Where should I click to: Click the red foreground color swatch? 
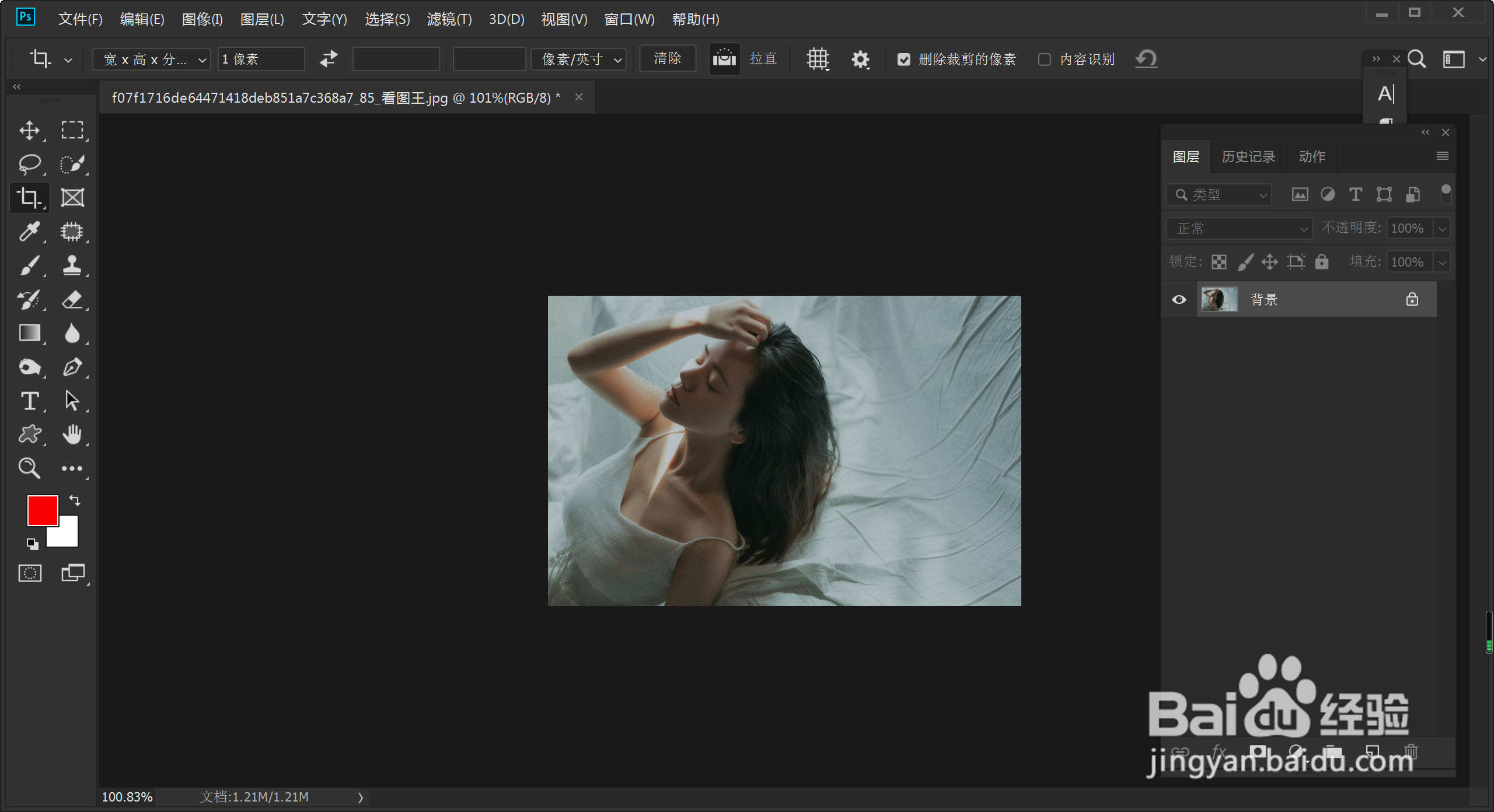41,509
